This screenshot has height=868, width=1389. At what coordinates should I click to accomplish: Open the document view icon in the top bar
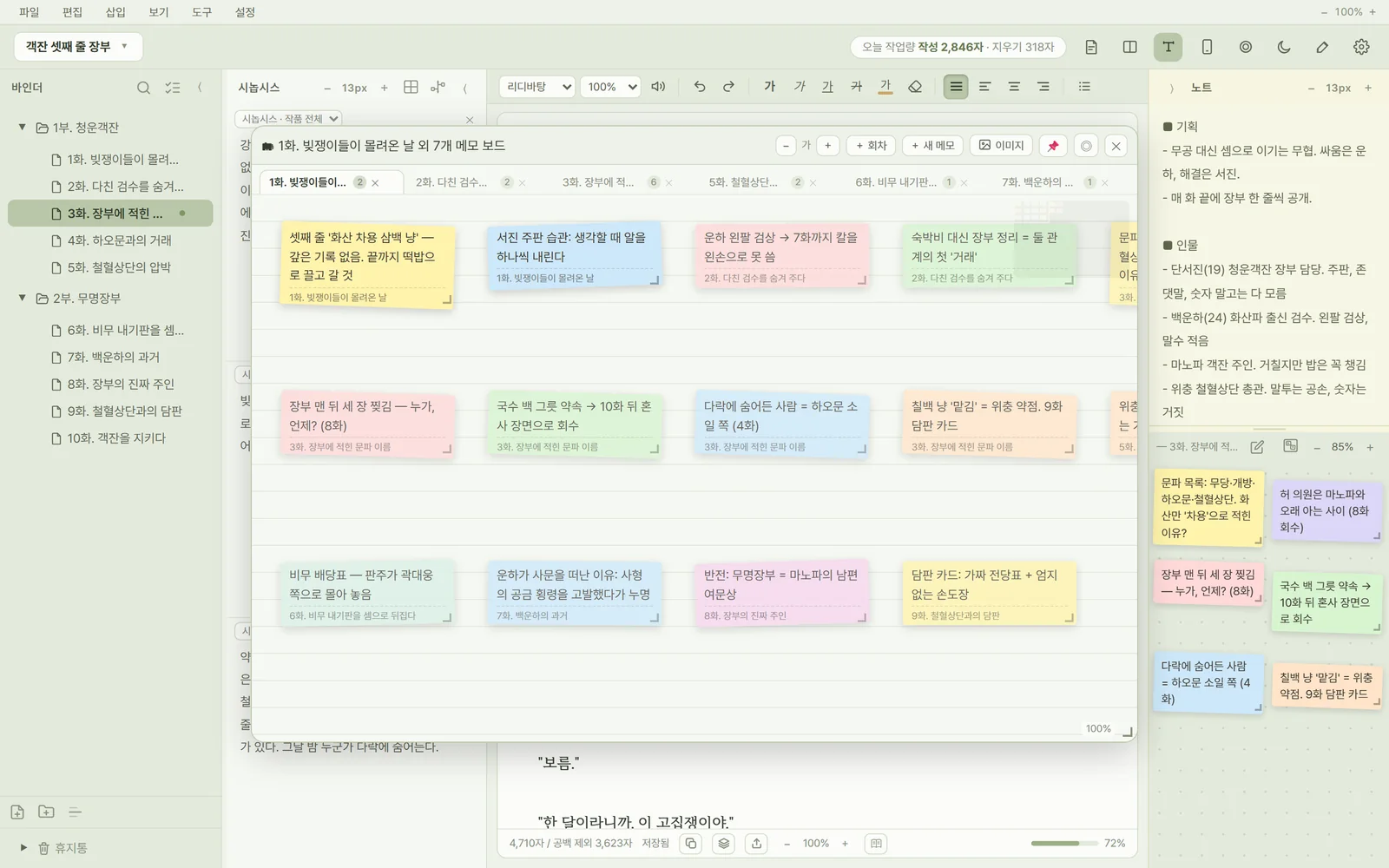1091,47
